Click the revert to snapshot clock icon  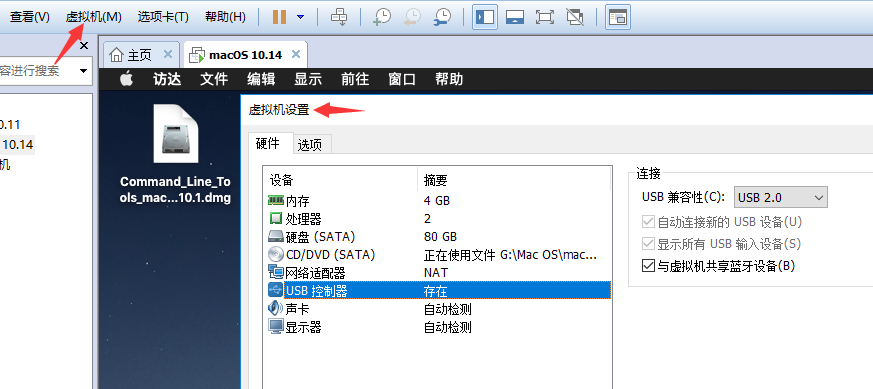(x=412, y=17)
